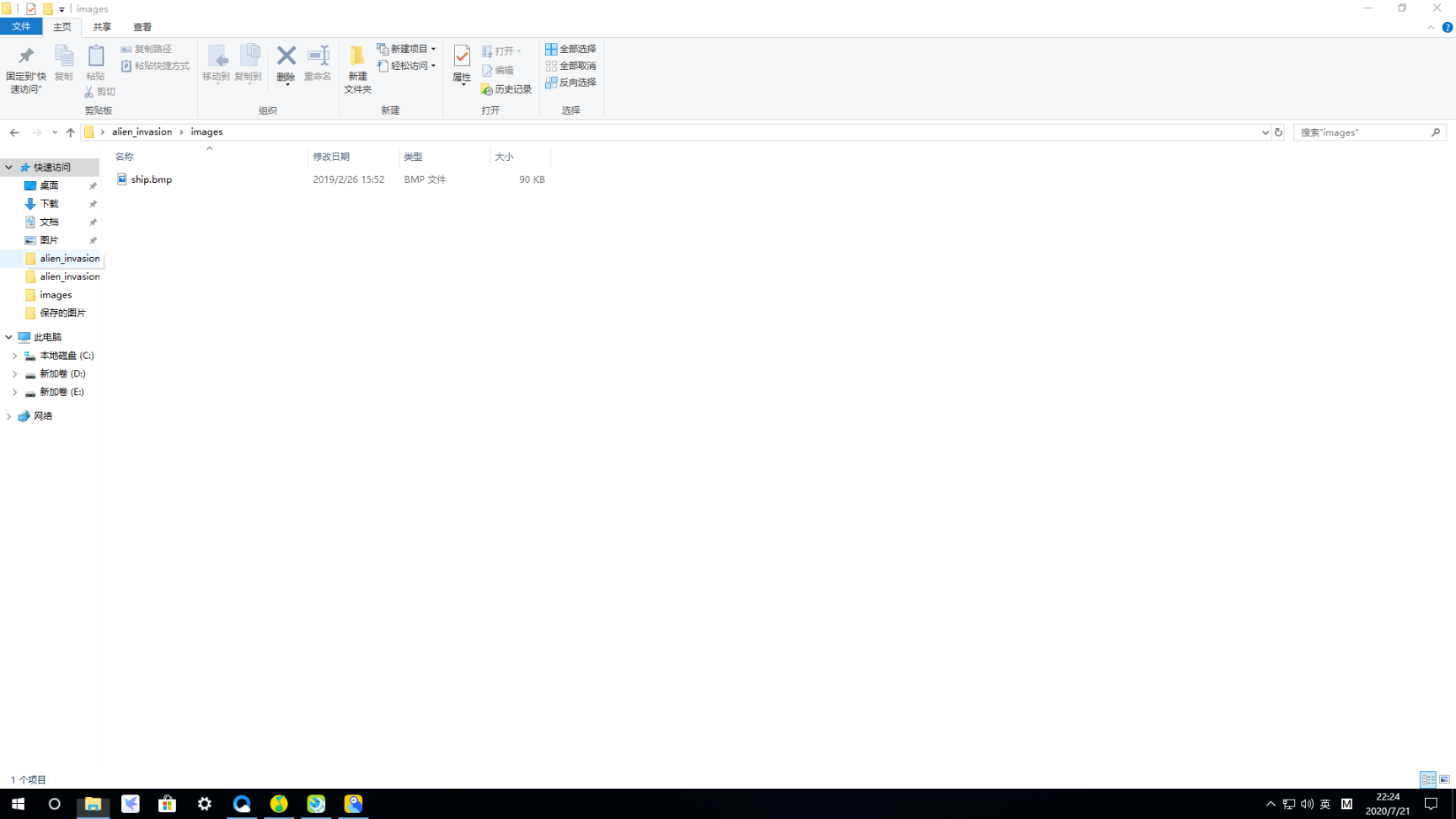The width and height of the screenshot is (1456, 819).
Task: Click the Edit (编辑) ribbon button
Action: click(x=497, y=70)
